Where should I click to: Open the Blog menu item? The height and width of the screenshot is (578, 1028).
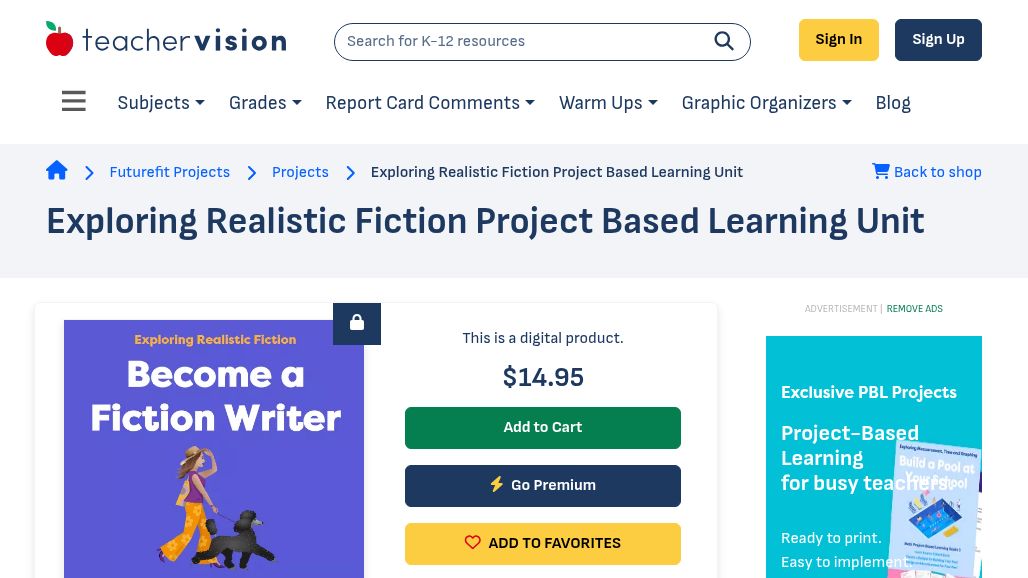tap(893, 103)
